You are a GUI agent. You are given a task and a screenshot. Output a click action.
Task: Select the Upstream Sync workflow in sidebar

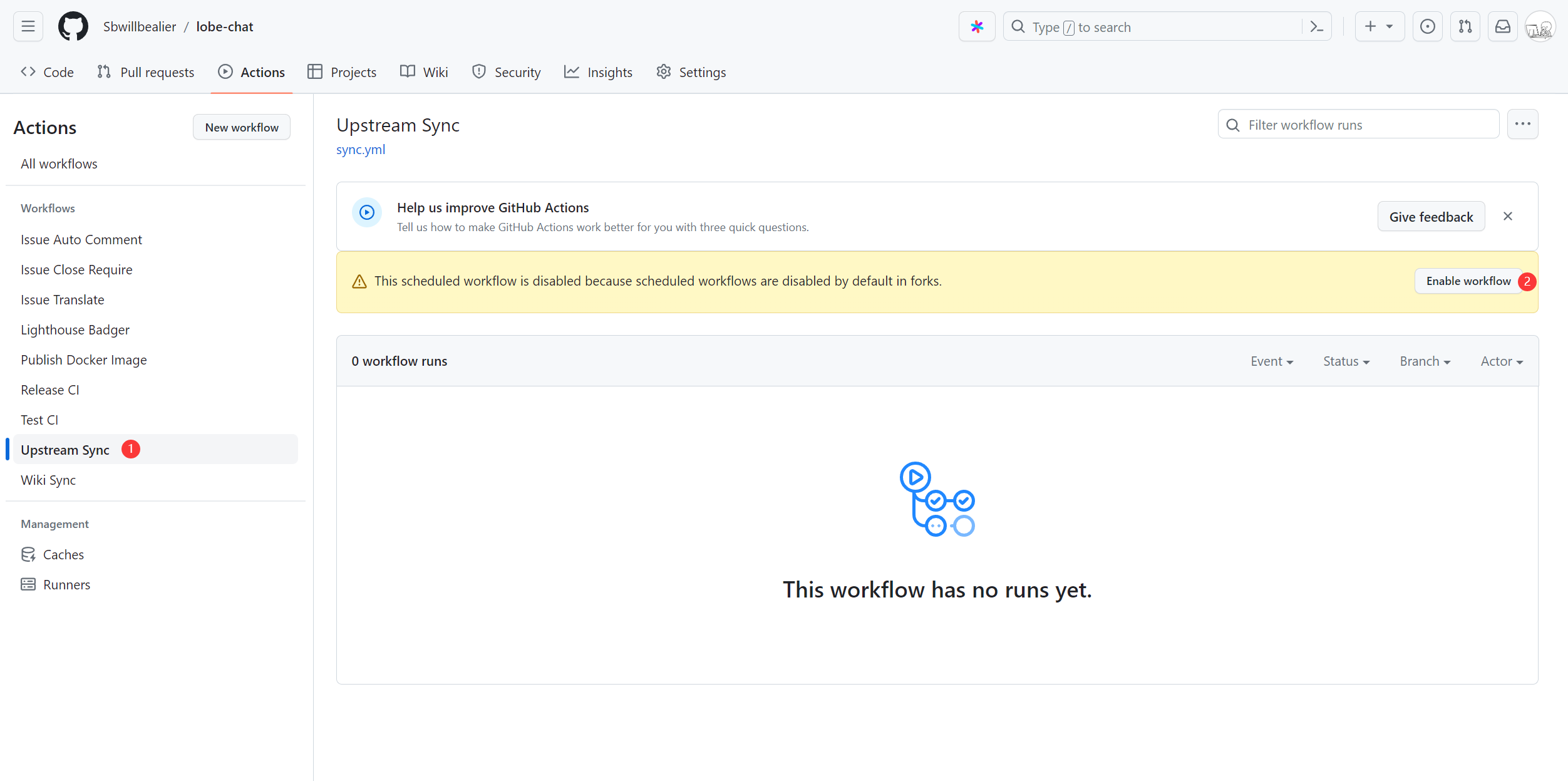pyautogui.click(x=65, y=449)
